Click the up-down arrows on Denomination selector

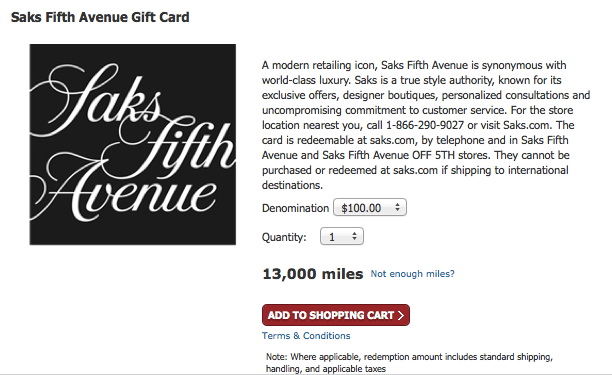397,207
